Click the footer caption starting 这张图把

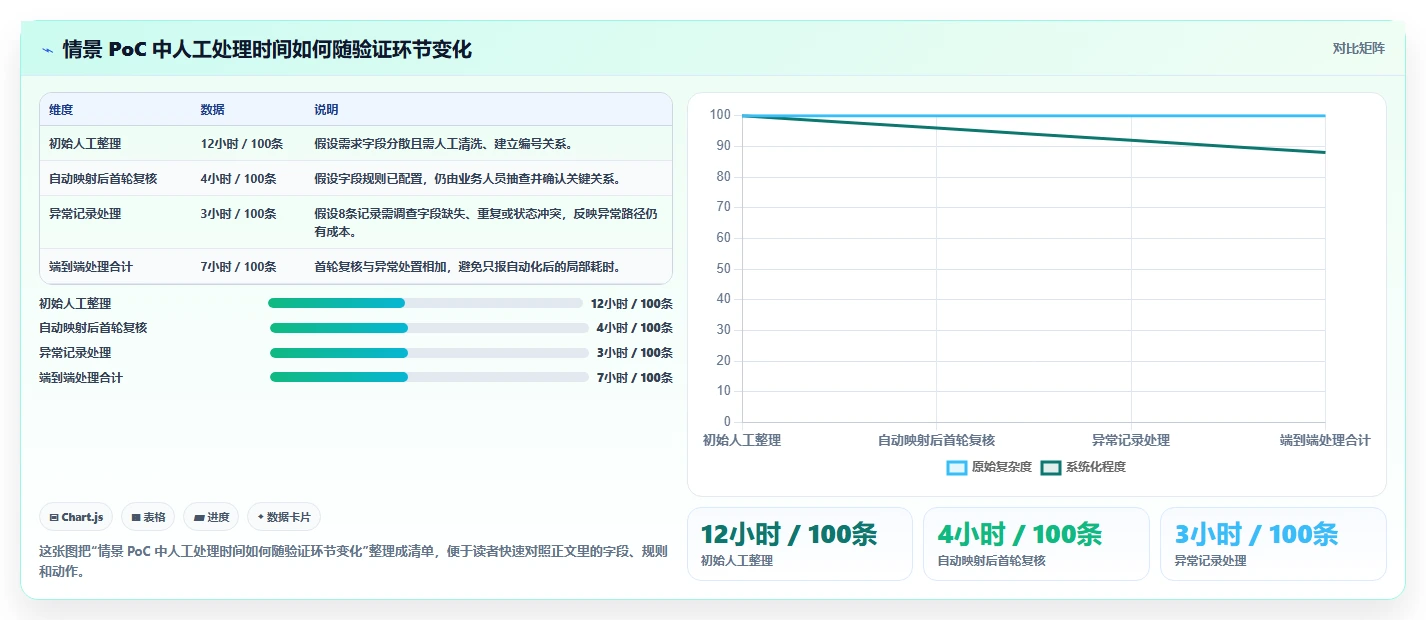(353, 562)
